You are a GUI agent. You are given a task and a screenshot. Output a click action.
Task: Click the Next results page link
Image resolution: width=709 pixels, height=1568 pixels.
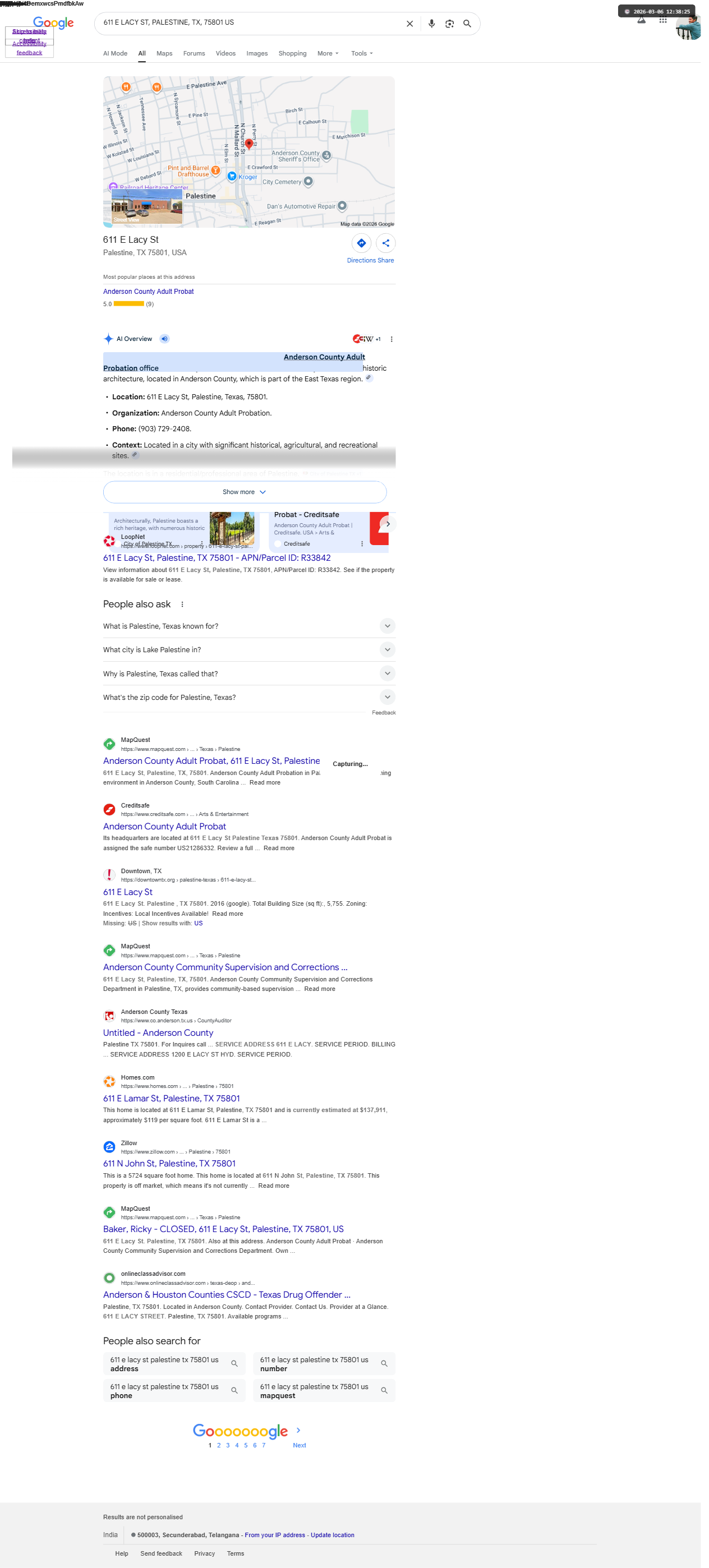pos(300,1445)
